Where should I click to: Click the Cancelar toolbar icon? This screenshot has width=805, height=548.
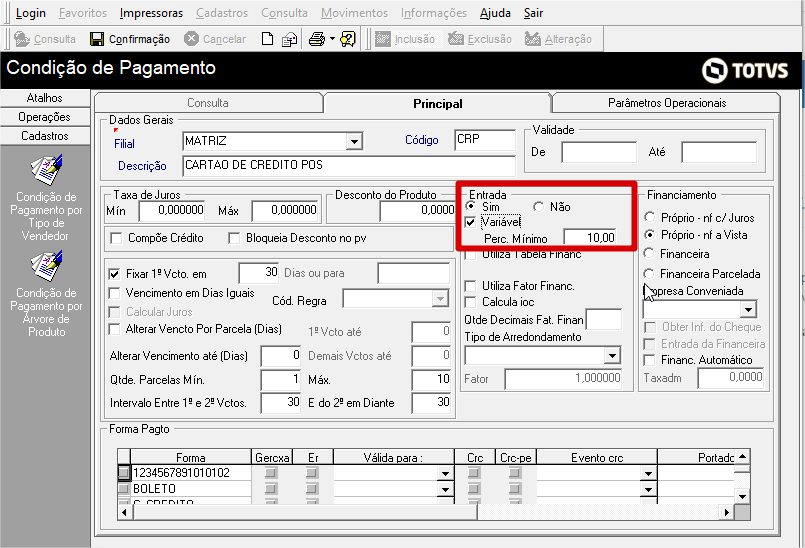191,39
